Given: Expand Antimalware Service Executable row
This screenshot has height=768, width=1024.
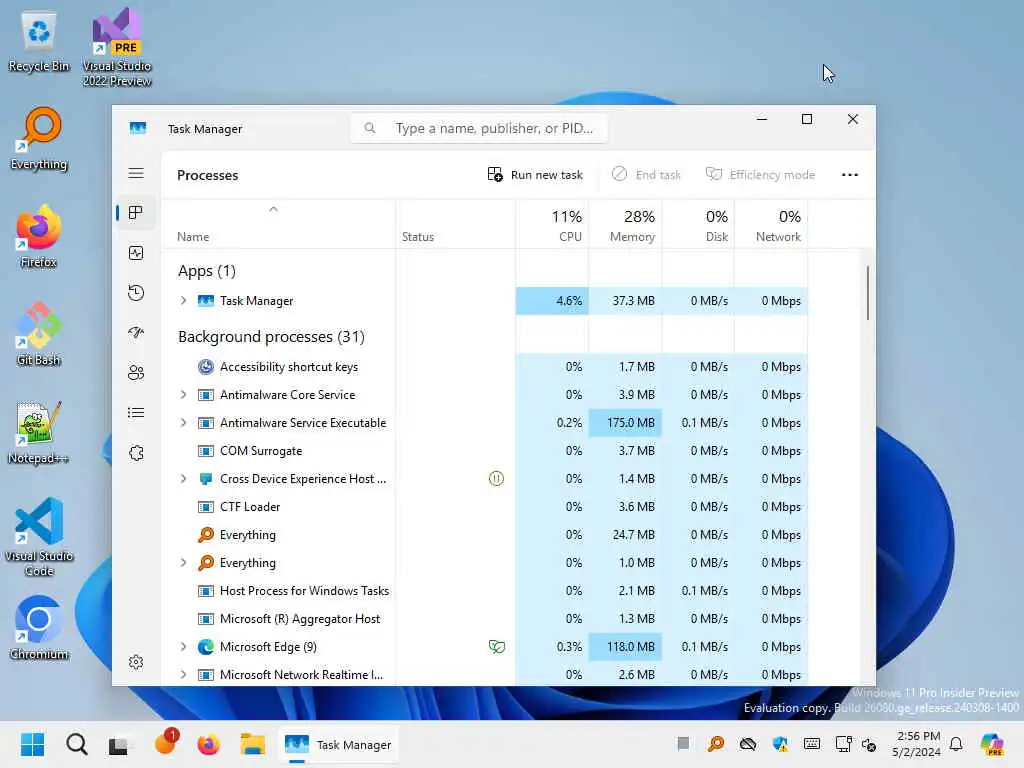Looking at the screenshot, I should (184, 423).
